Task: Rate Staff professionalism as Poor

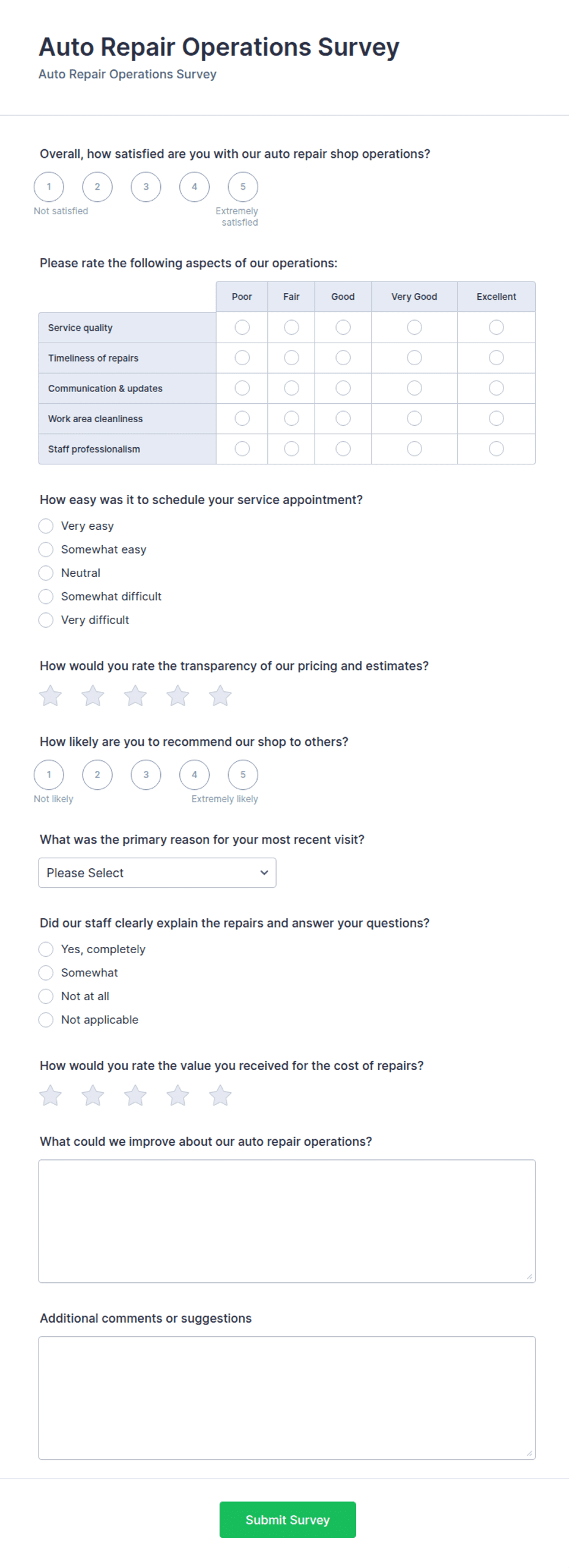Action: (x=242, y=448)
